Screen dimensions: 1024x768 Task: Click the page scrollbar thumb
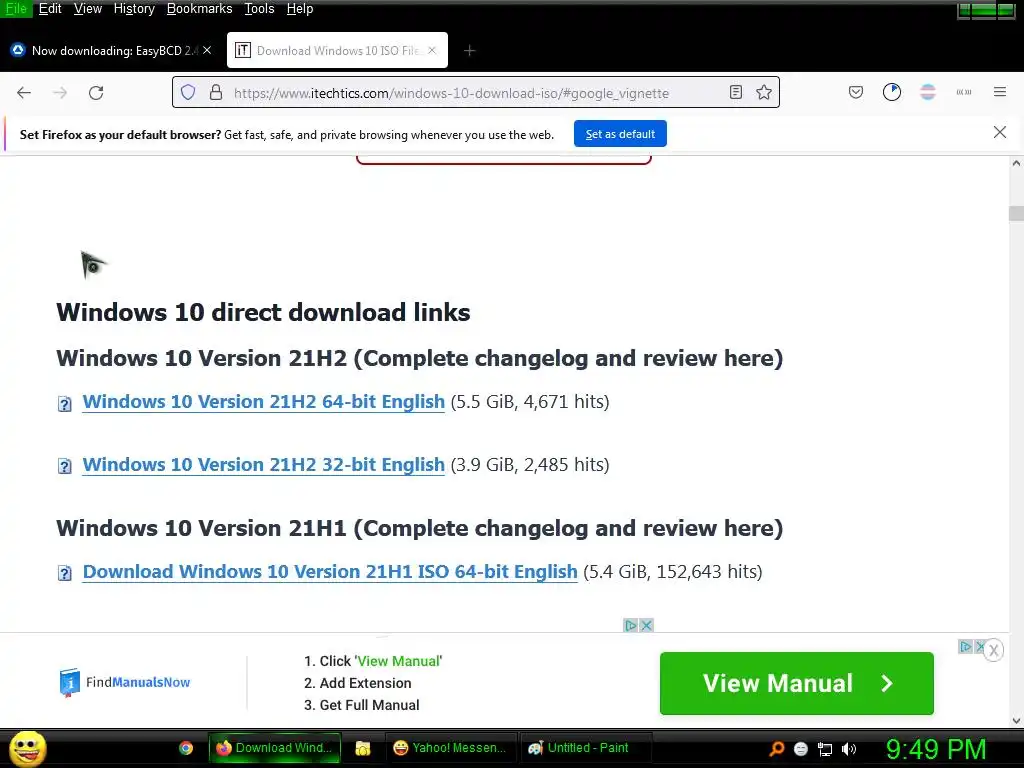coord(1016,214)
